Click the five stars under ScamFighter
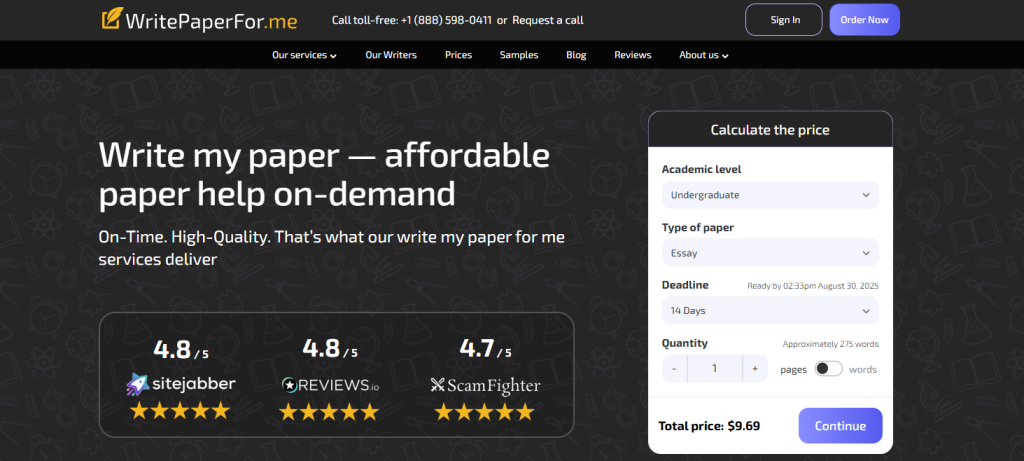 tap(485, 411)
